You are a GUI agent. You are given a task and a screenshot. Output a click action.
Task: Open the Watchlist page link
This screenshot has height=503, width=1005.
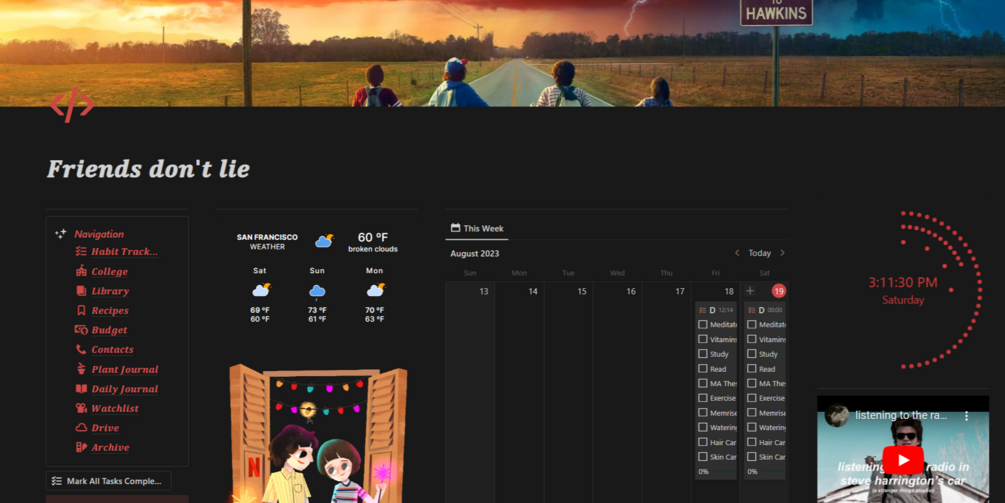pyautogui.click(x=115, y=408)
